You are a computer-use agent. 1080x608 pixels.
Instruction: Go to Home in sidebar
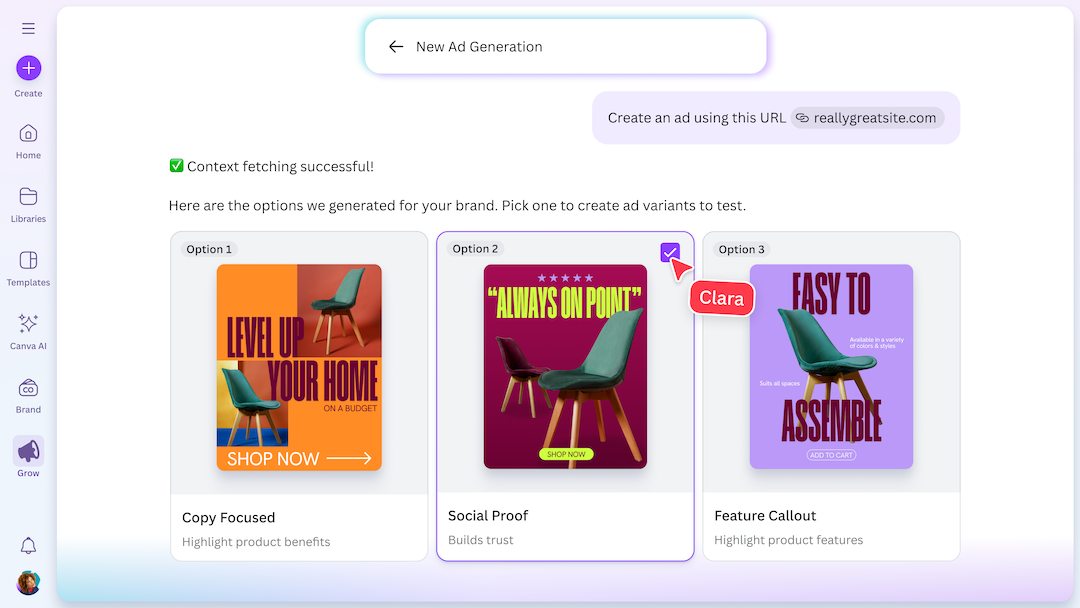[28, 134]
